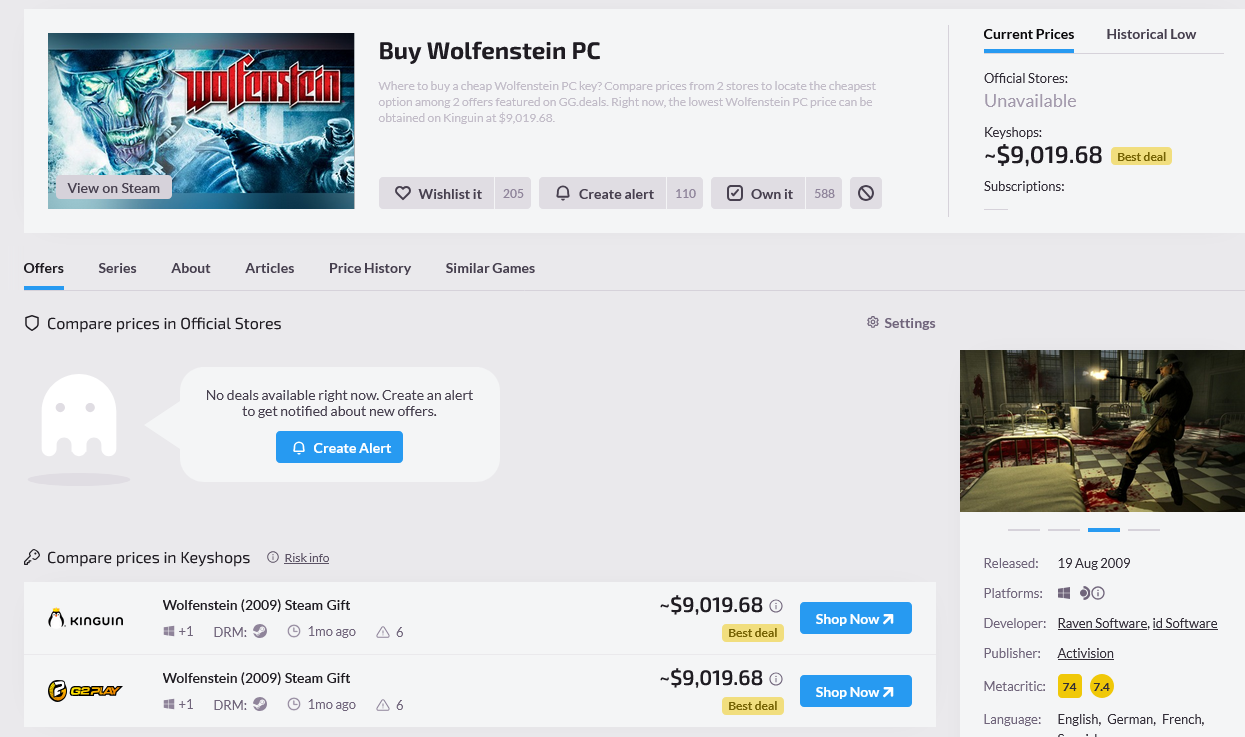Click clock icon in G2Play row
The height and width of the screenshot is (737, 1245).
pos(294,705)
